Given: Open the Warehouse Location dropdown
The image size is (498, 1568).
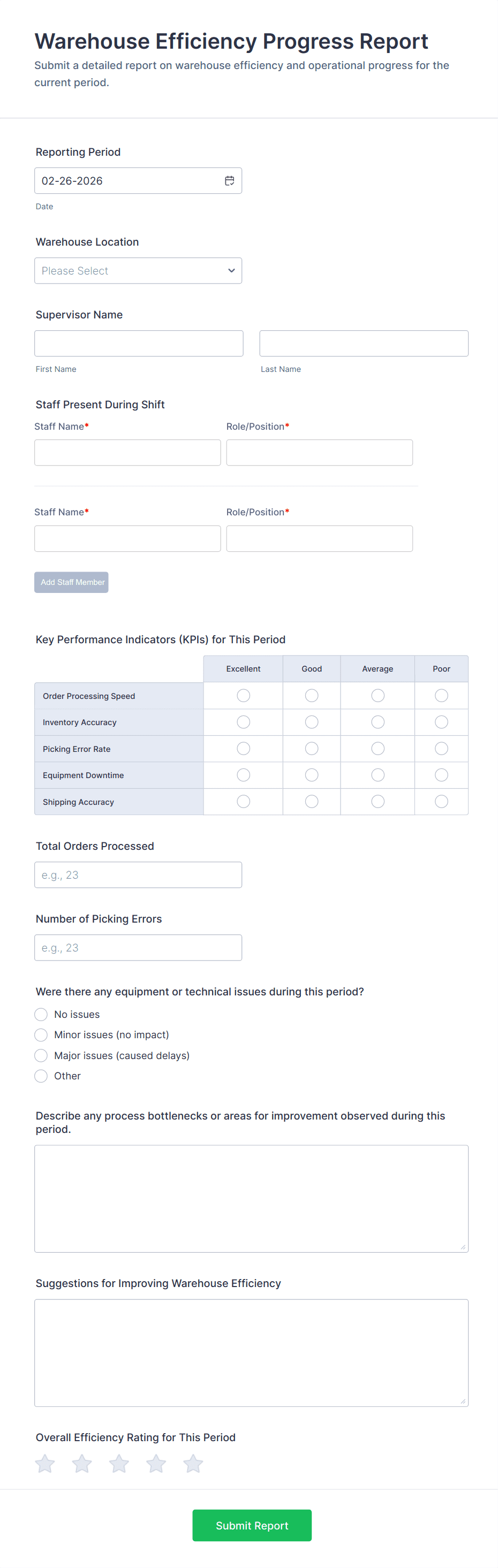Looking at the screenshot, I should [x=138, y=271].
